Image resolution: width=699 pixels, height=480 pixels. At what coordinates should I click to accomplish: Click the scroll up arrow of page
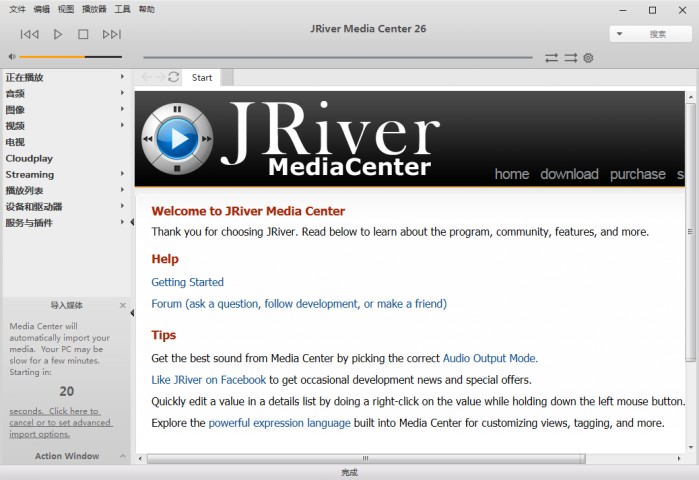point(691,97)
